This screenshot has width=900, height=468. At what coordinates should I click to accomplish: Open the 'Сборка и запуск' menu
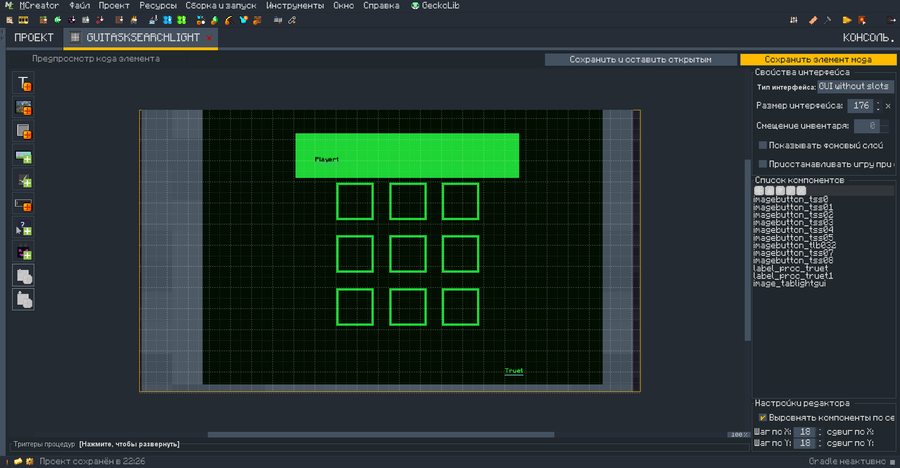[221, 6]
